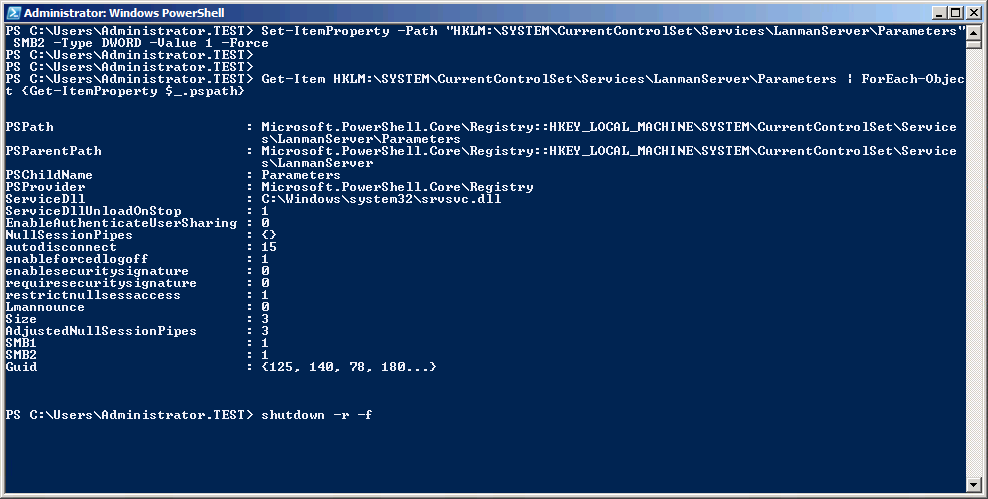Click the ServiceDll srvsvc.dll path value

381,199
